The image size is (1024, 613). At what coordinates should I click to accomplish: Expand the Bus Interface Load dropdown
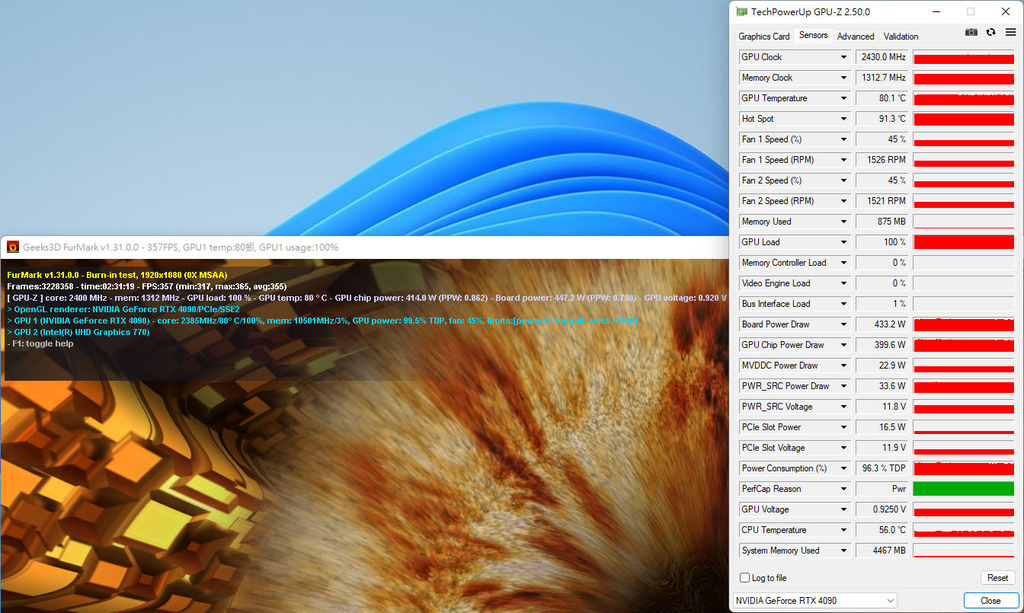click(x=843, y=304)
